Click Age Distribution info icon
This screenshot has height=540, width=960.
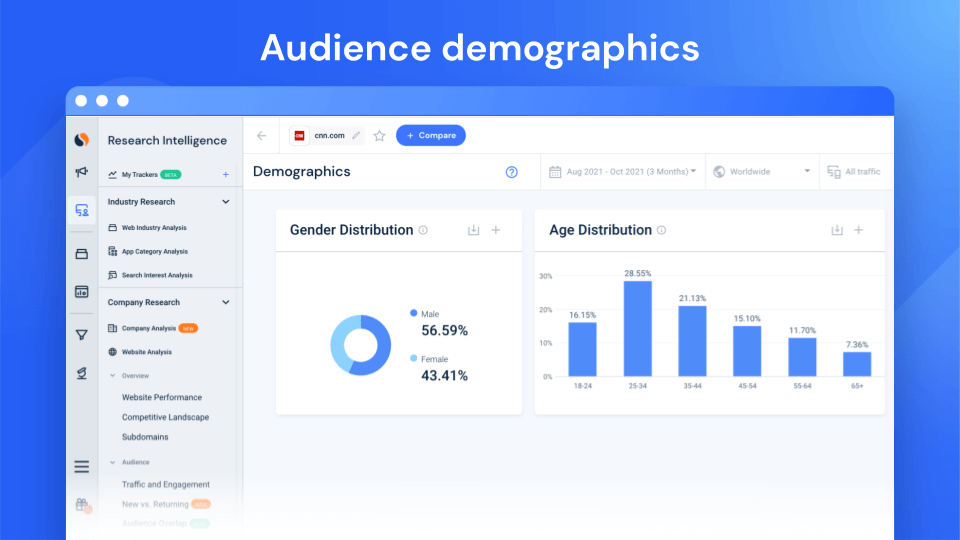tap(661, 230)
